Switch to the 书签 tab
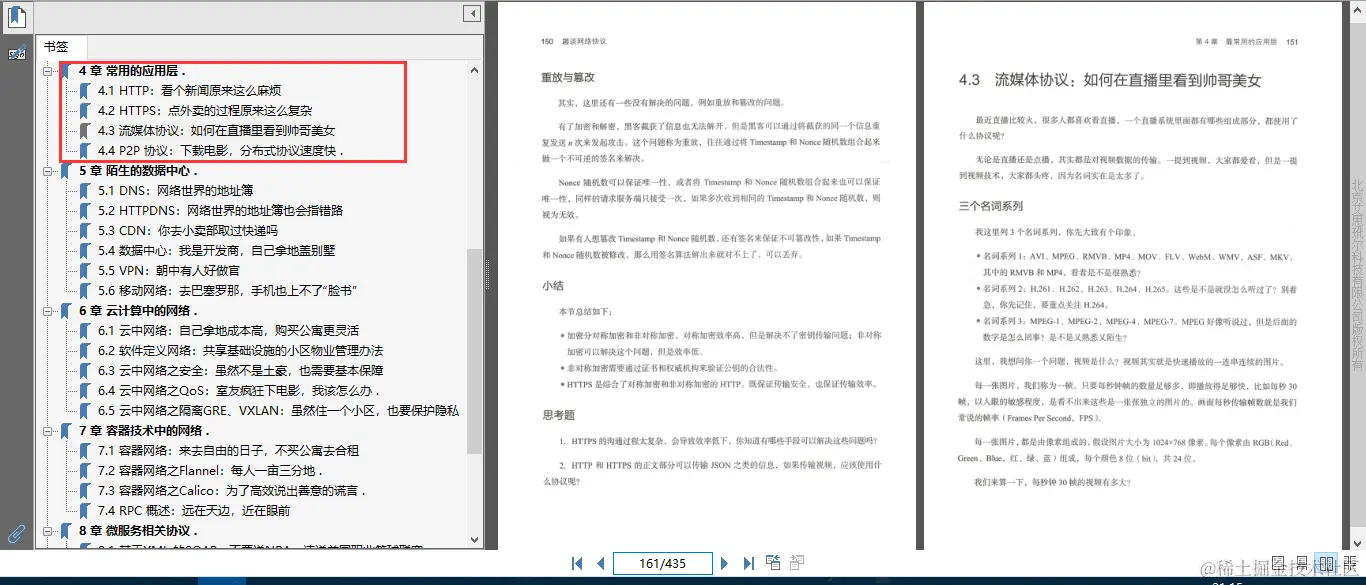Image resolution: width=1366 pixels, height=585 pixels. 60,45
